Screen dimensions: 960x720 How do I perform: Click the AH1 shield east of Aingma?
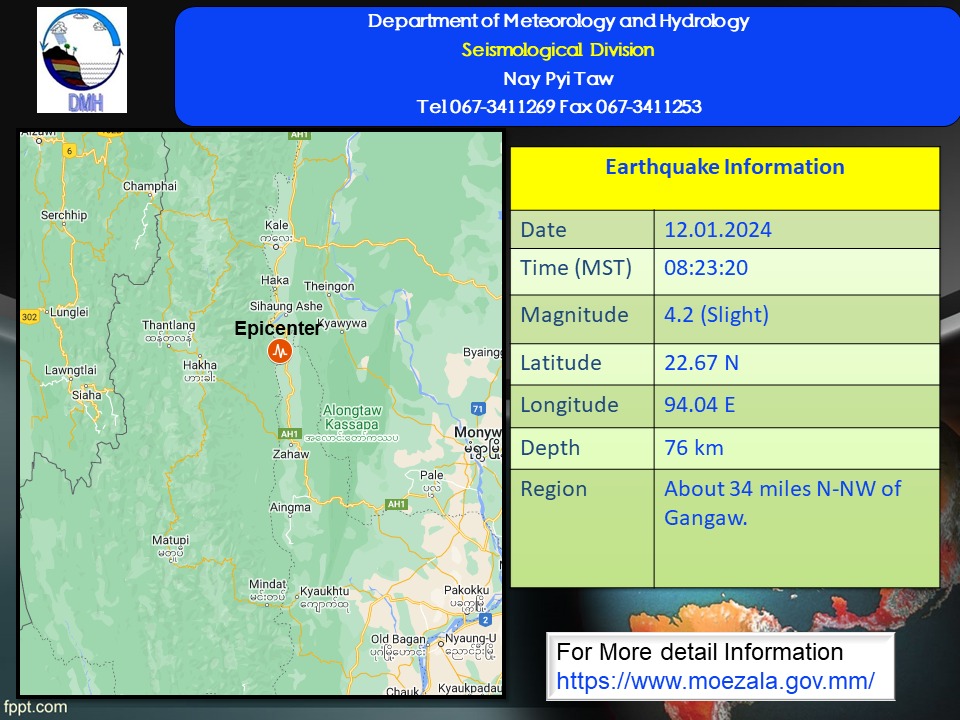[x=397, y=504]
